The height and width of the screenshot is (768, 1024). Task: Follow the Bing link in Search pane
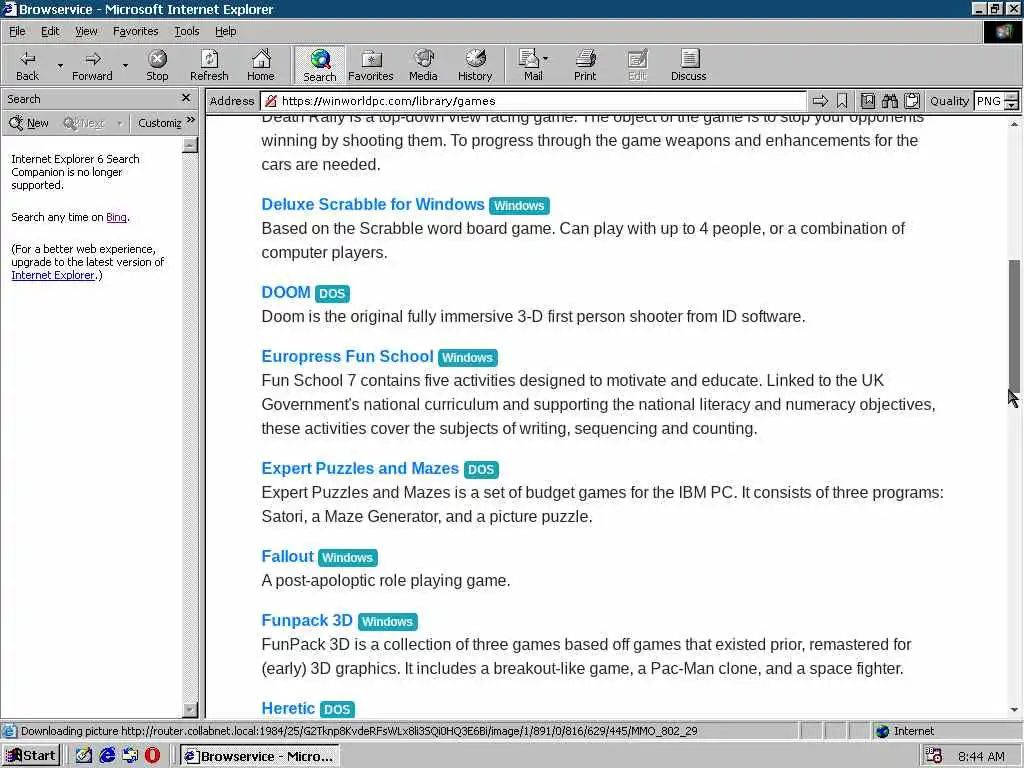pos(116,217)
